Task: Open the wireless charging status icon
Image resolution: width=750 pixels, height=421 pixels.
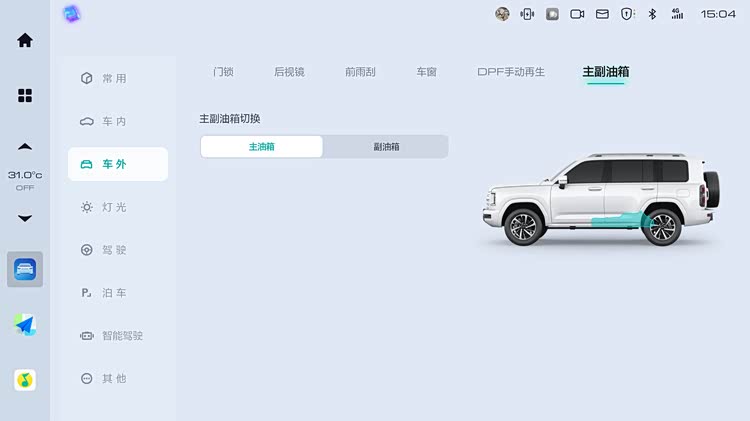Action: 527,14
